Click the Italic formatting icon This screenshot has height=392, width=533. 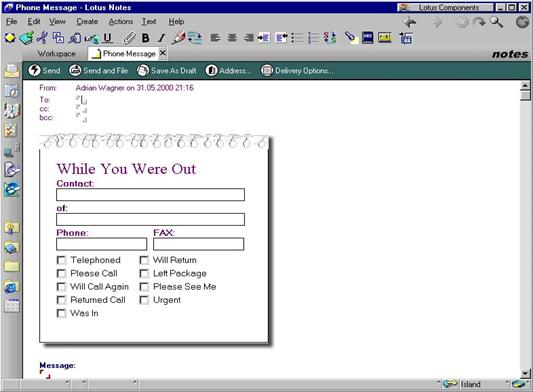point(162,38)
